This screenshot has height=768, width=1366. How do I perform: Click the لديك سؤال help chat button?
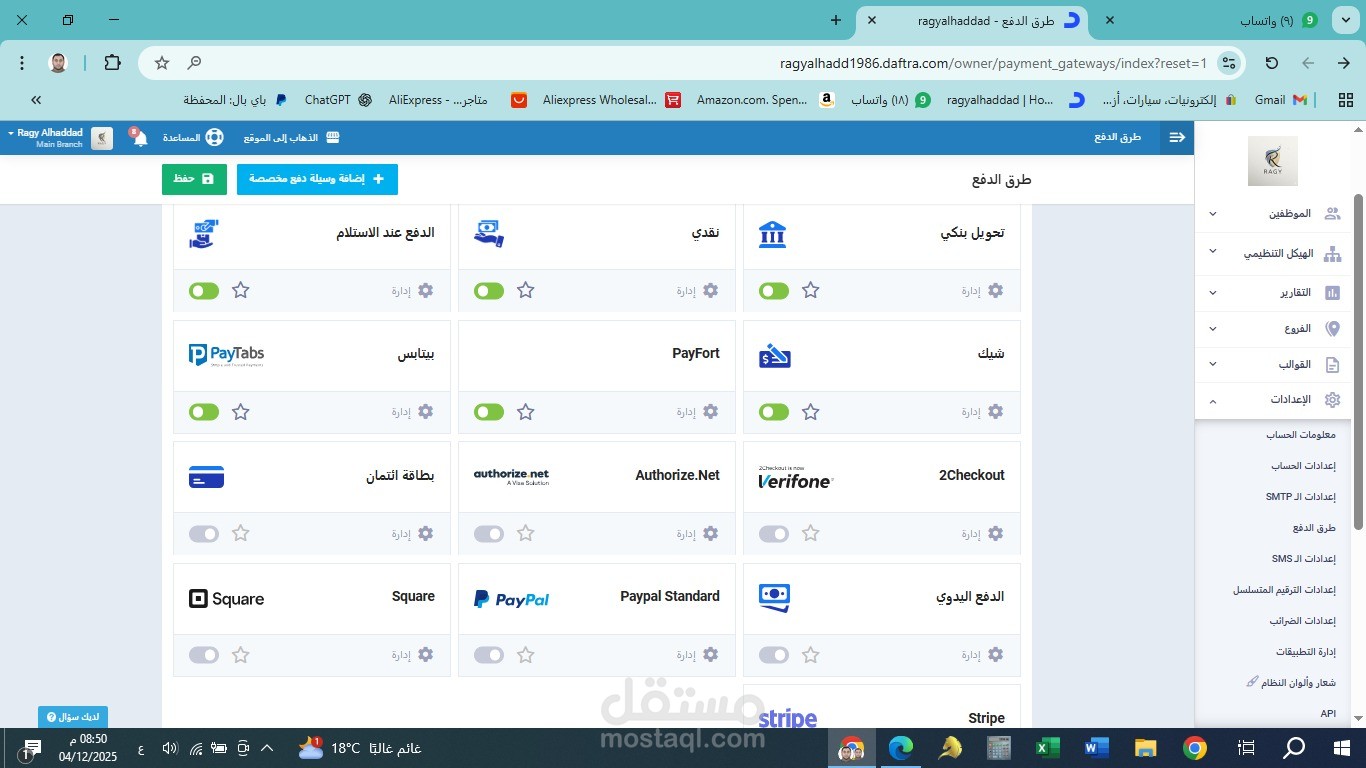tap(73, 717)
